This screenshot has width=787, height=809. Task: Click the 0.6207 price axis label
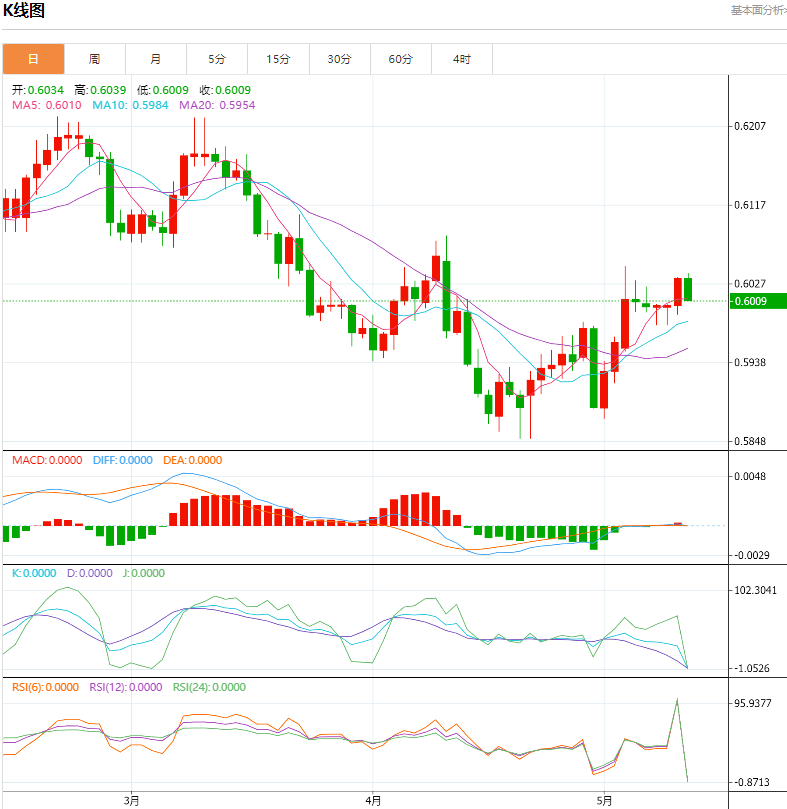click(750, 126)
